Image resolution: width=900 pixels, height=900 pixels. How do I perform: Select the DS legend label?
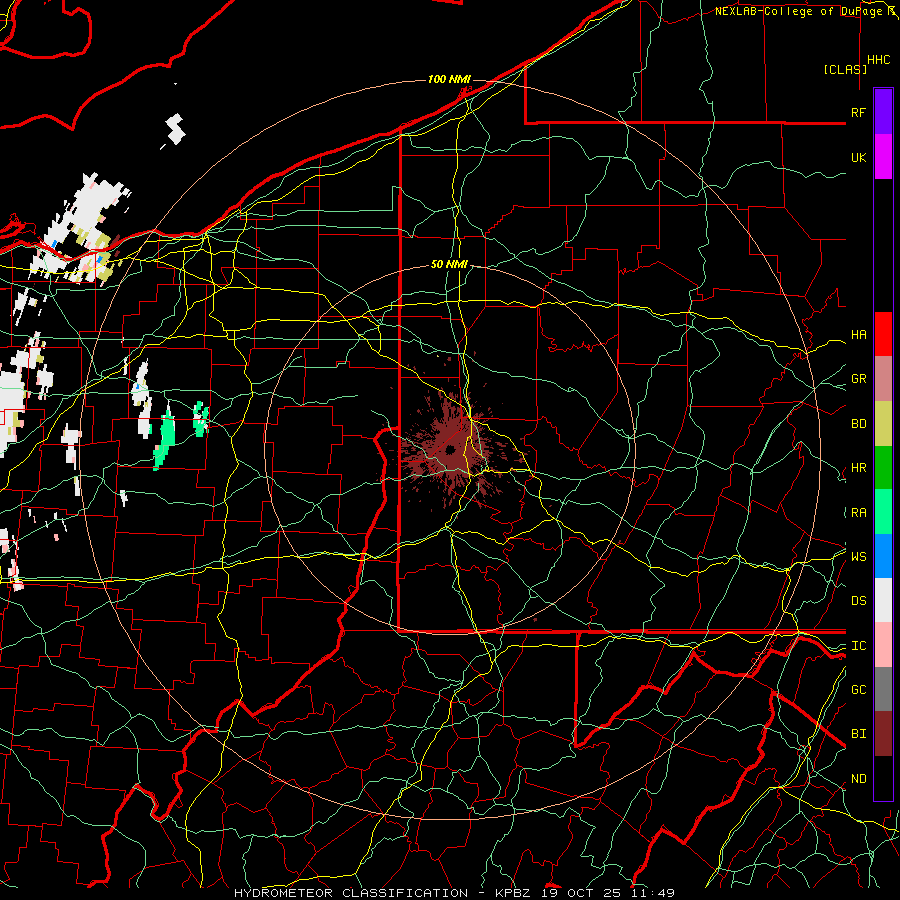tap(858, 601)
